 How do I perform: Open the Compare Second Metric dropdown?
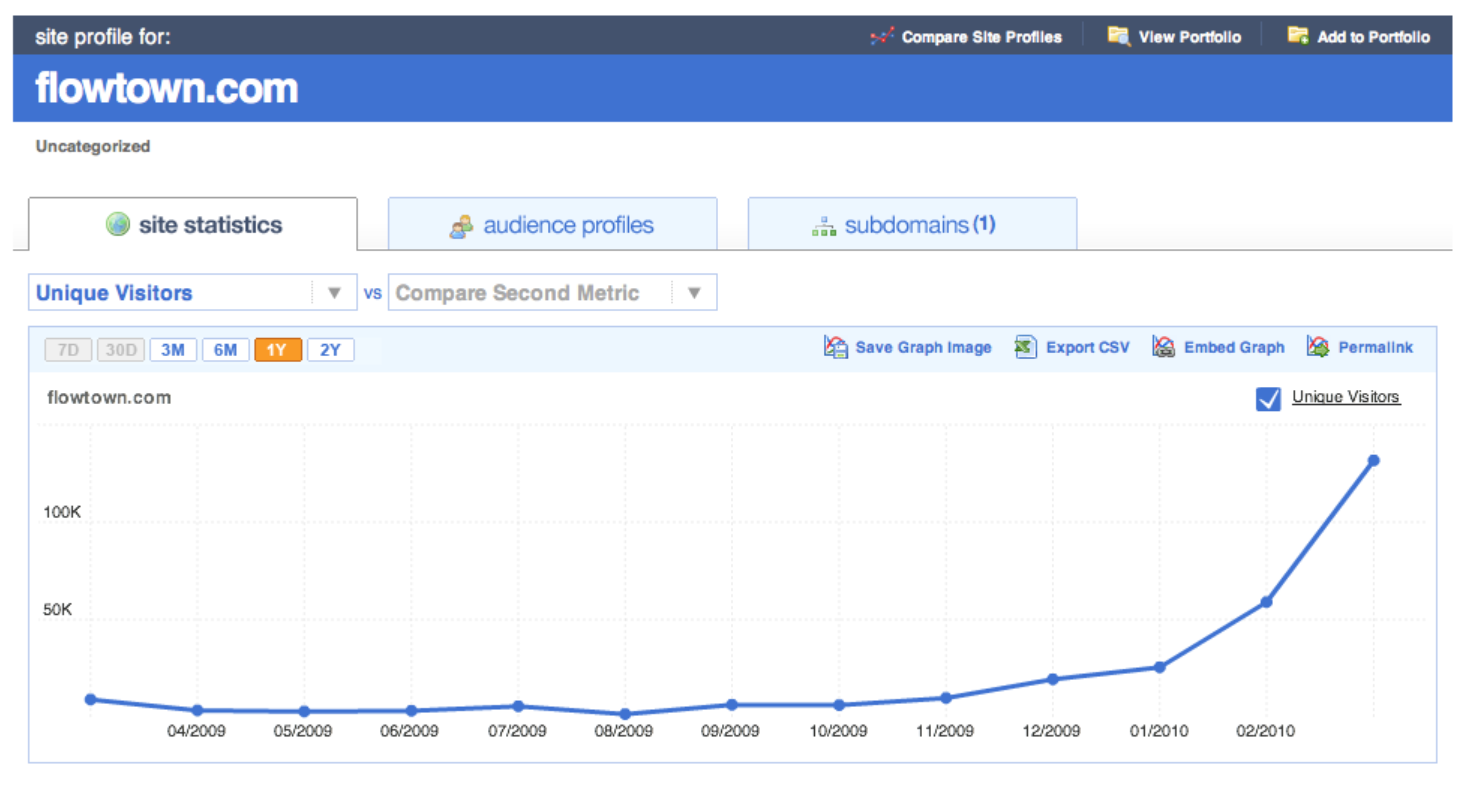[x=552, y=293]
